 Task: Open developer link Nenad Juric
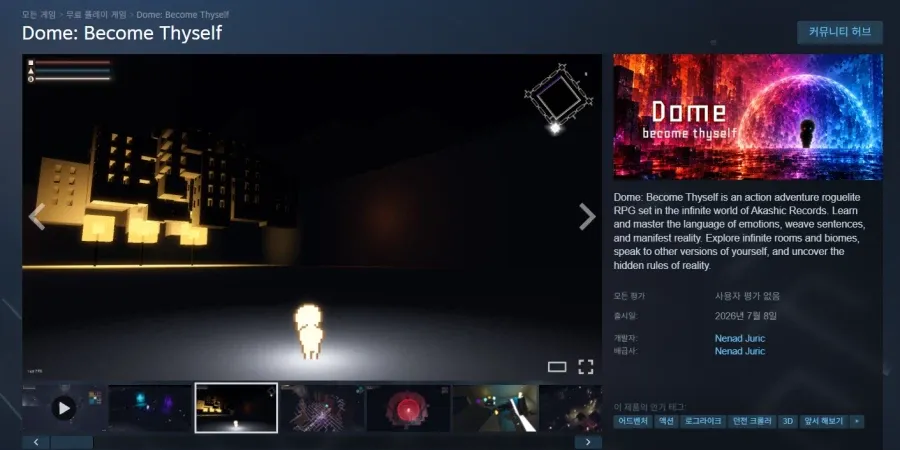point(740,339)
